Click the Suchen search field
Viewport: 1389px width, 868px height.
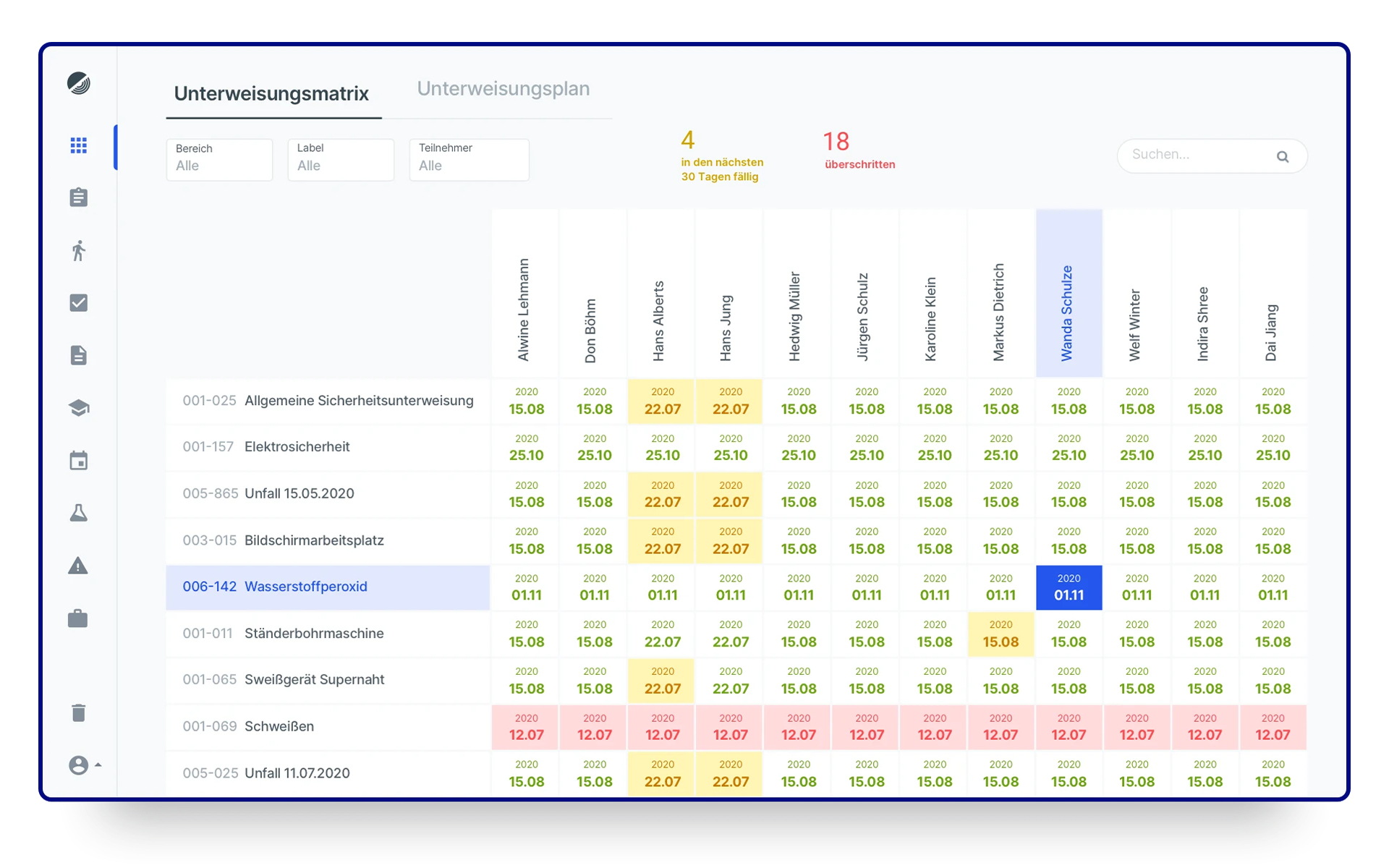coord(1201,155)
